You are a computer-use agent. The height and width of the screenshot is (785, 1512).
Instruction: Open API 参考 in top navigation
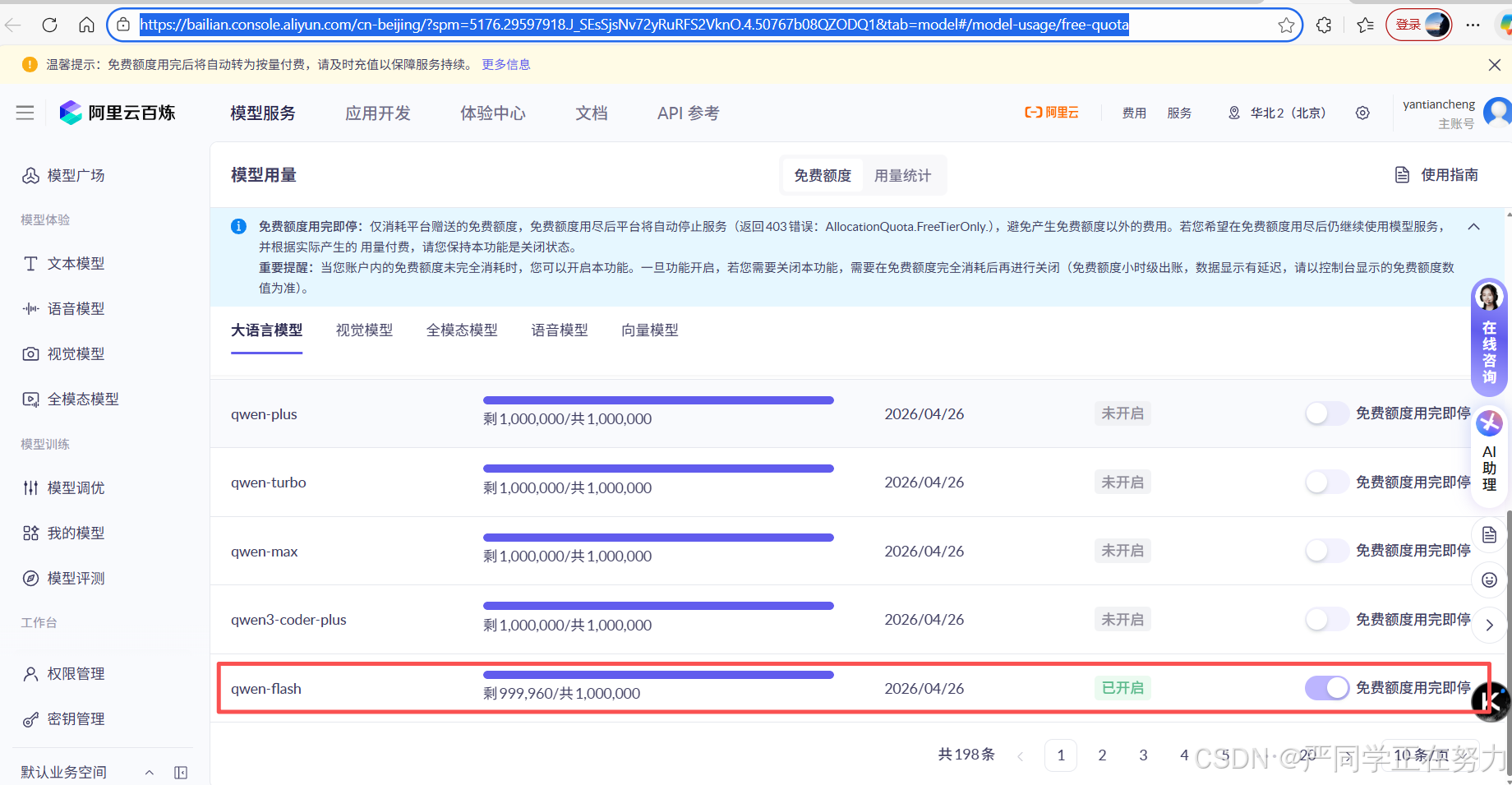coord(689,113)
